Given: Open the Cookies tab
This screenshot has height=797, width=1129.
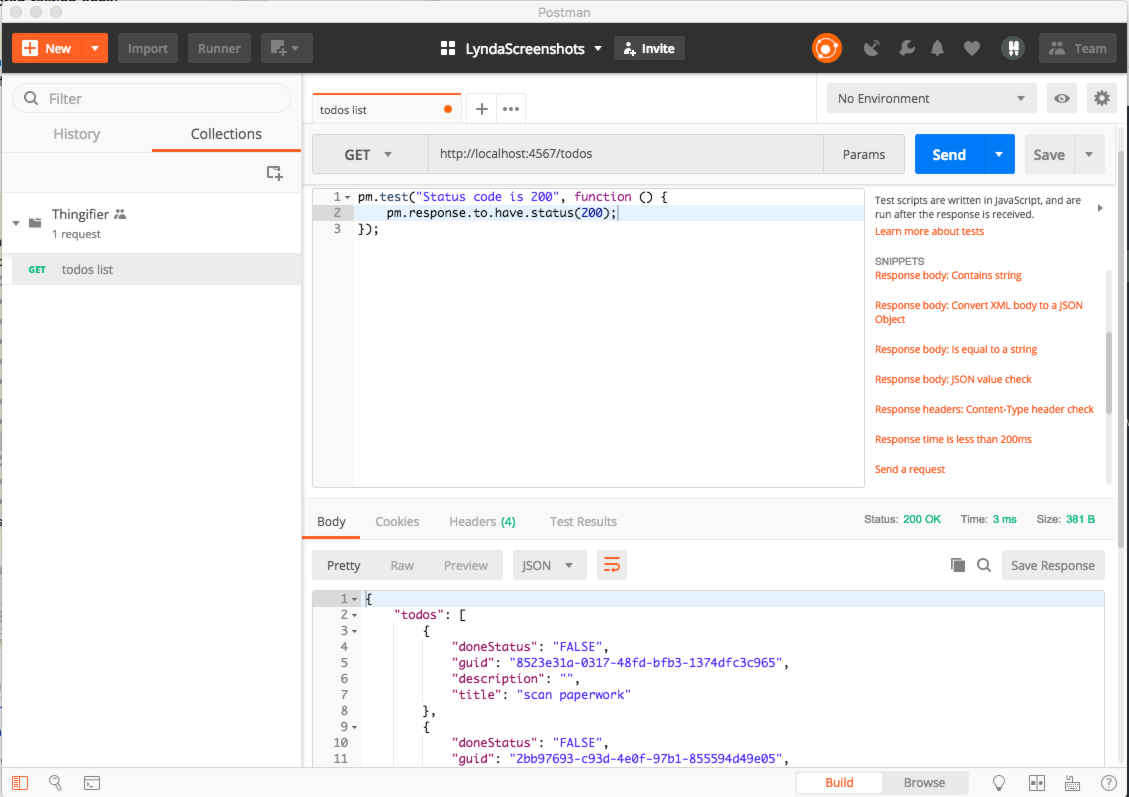Looking at the screenshot, I should pyautogui.click(x=397, y=521).
